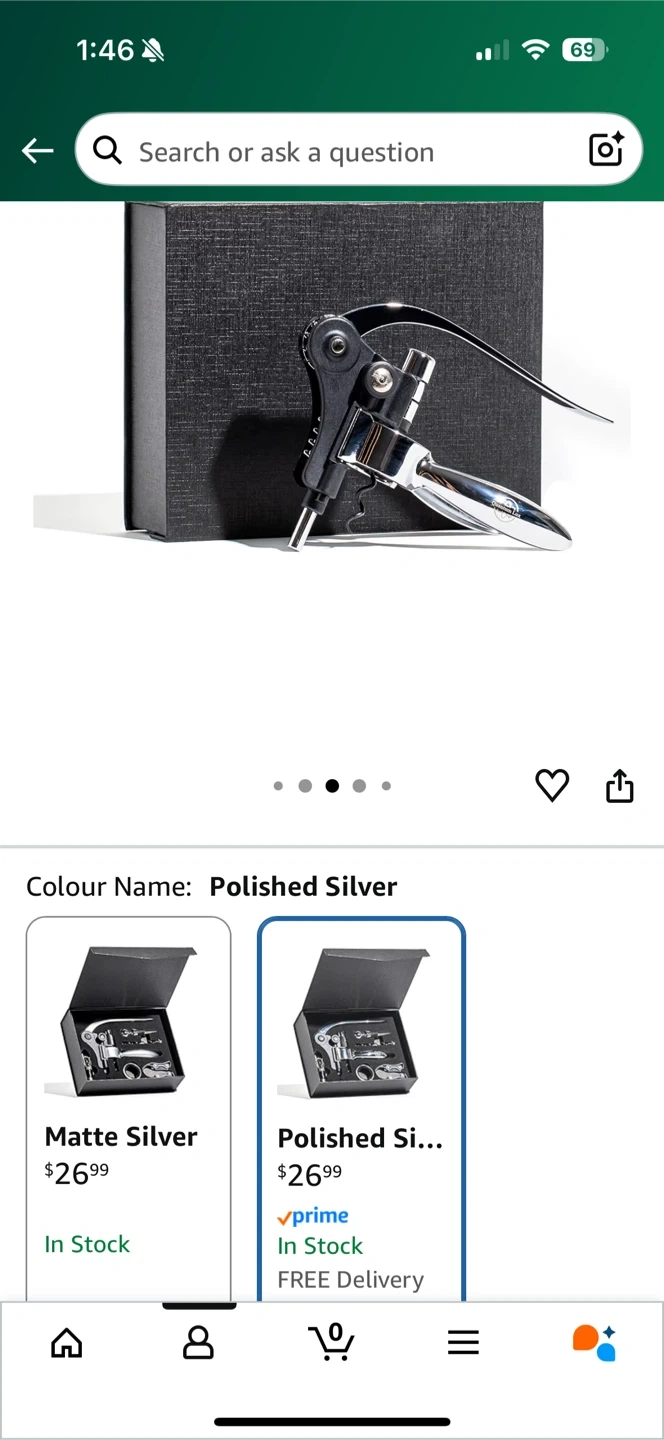Select the Polished Silver colour option
This screenshot has height=1440, width=664.
tap(362, 1108)
